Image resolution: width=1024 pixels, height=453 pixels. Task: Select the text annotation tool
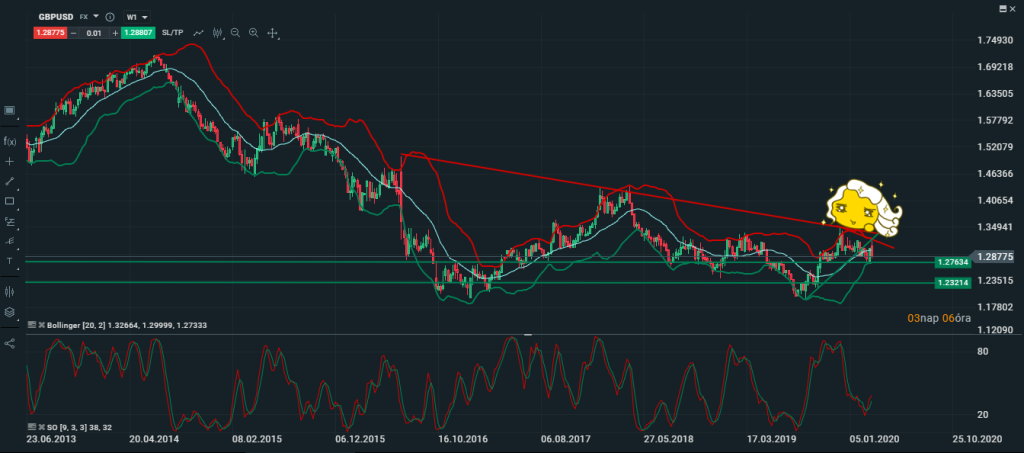(9, 260)
